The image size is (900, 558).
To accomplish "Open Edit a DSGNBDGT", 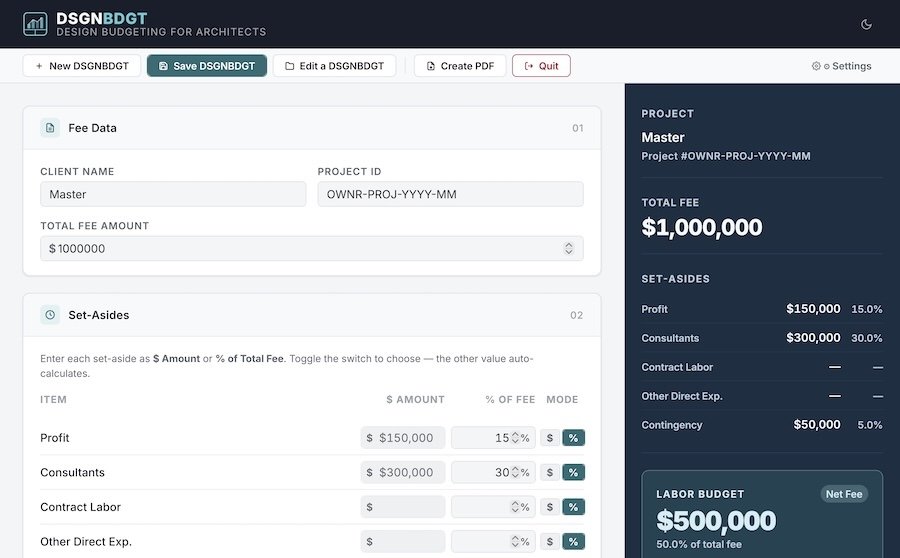I will pos(334,66).
